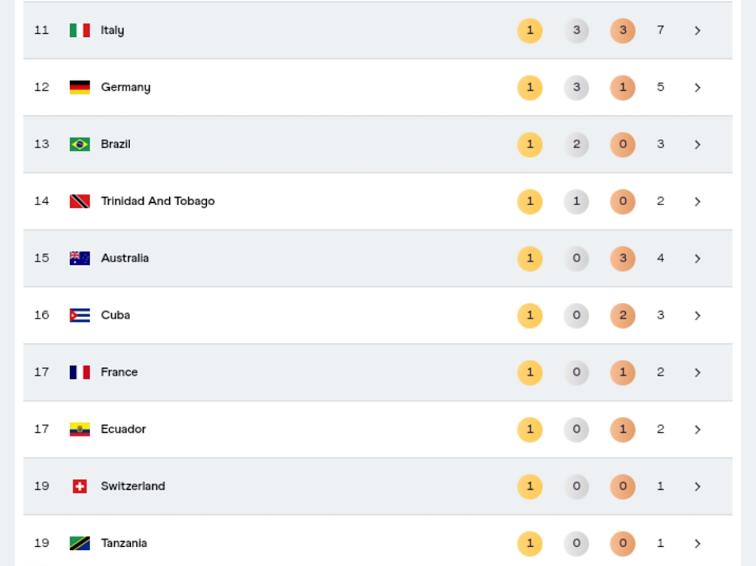Expand the Brazil row chevron

point(697,144)
